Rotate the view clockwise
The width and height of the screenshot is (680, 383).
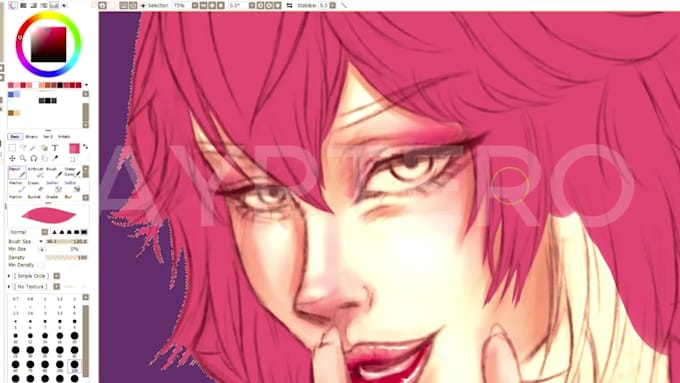click(269, 5)
